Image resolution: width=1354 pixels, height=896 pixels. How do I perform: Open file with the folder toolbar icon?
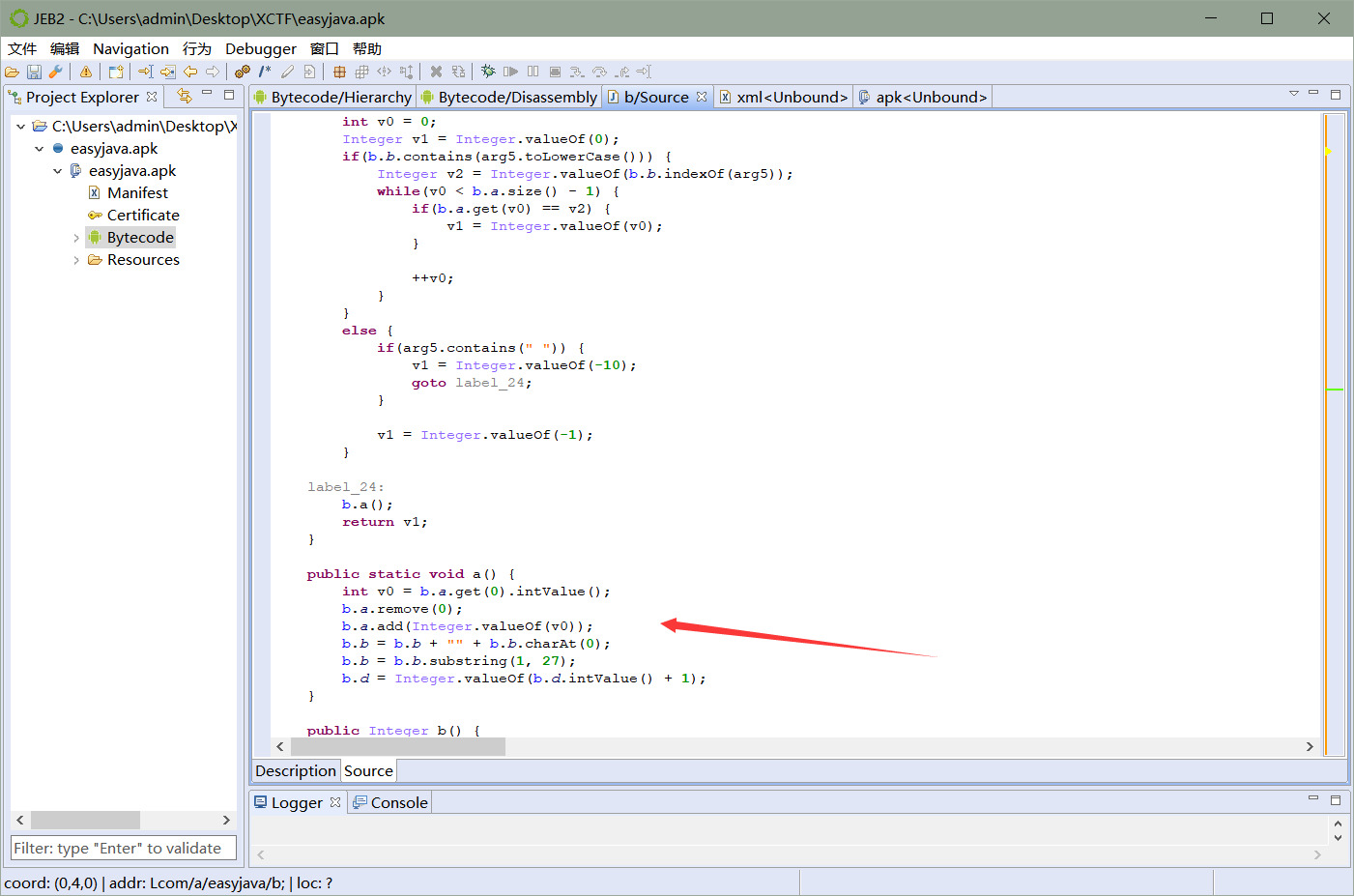click(x=13, y=72)
